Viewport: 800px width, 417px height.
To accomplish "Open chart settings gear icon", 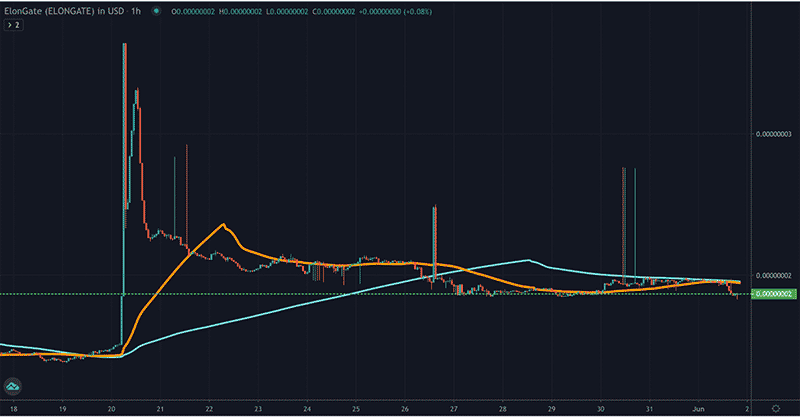I will point(776,409).
